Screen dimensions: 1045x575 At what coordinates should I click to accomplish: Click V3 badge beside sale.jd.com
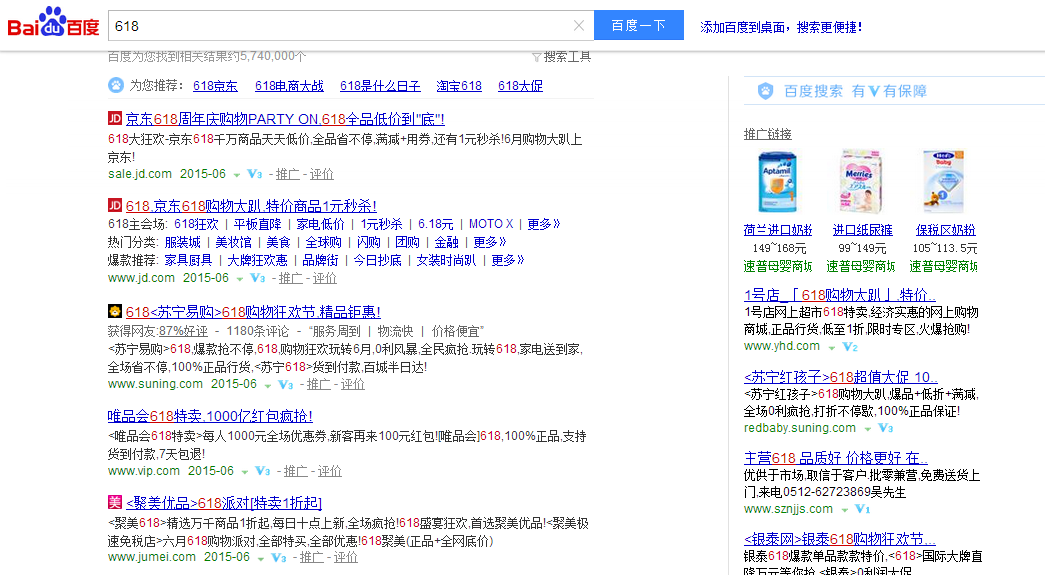tap(255, 174)
